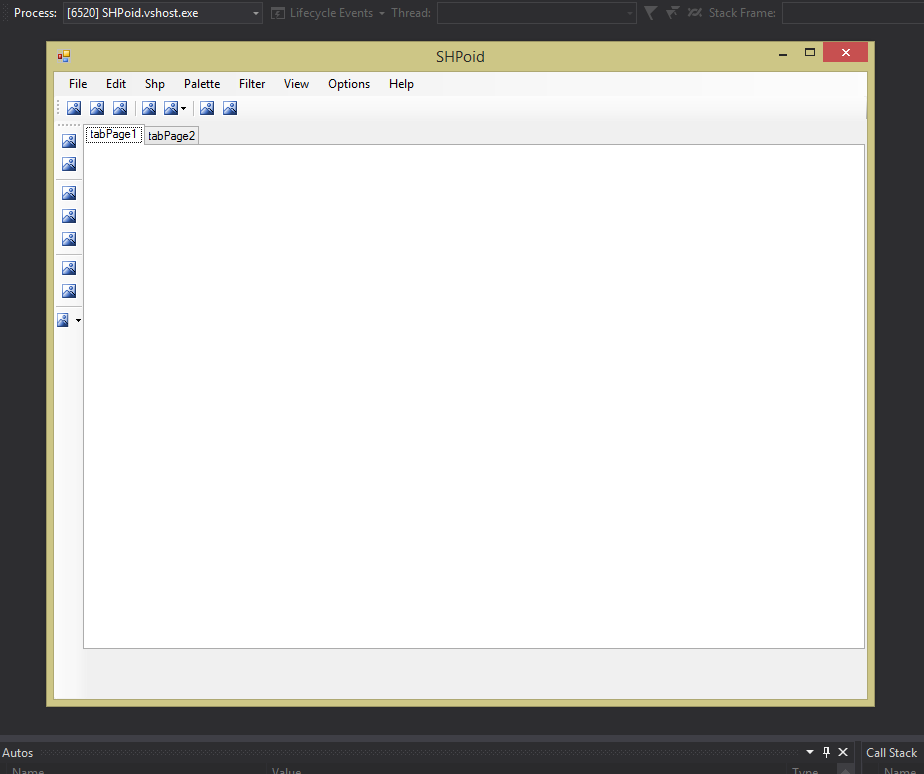Click the last icon in the horizontal toolbar
Viewport: 924px width, 774px height.
pyautogui.click(x=230, y=108)
